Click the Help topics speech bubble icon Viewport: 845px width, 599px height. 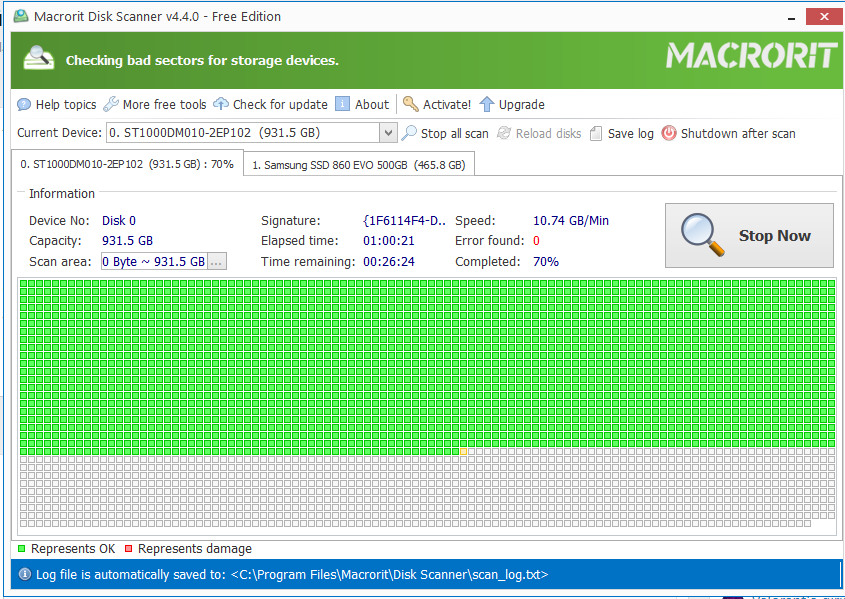coord(24,105)
